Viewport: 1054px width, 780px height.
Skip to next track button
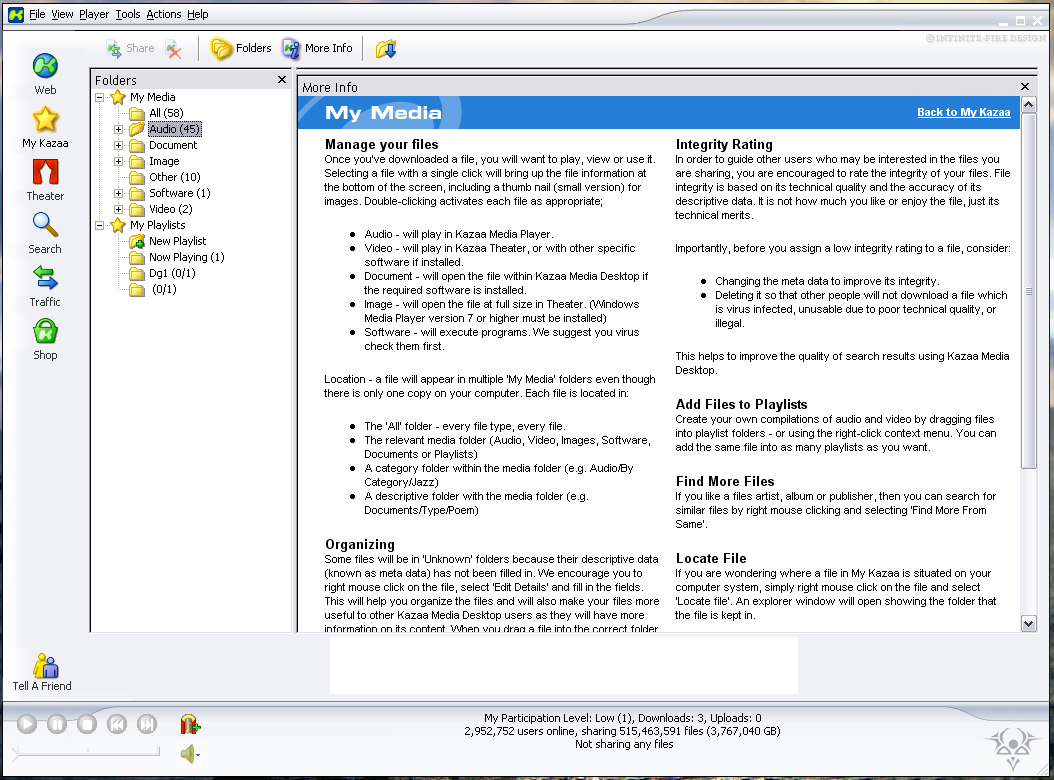147,724
